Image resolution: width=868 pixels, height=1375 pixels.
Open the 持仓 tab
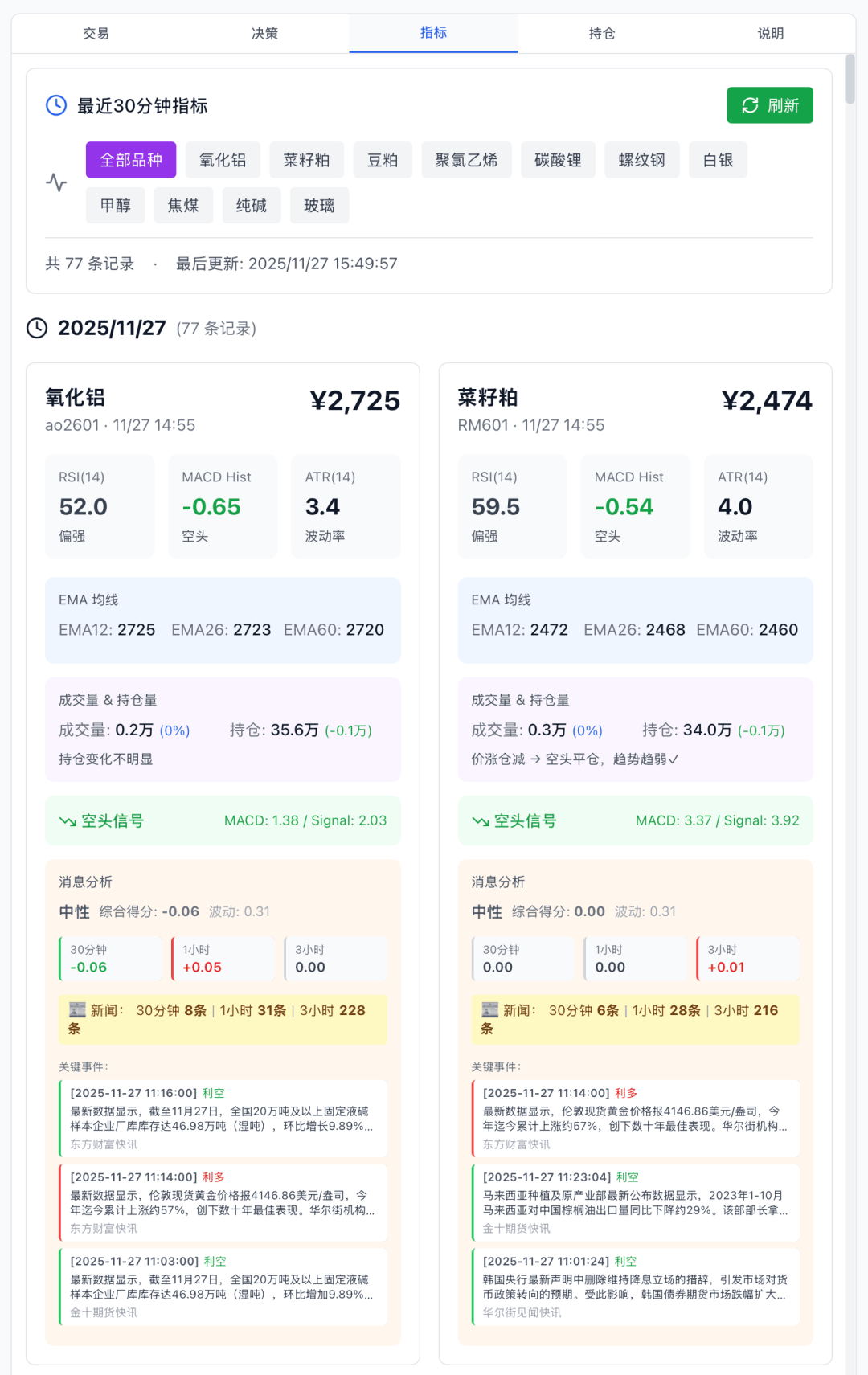coord(602,34)
